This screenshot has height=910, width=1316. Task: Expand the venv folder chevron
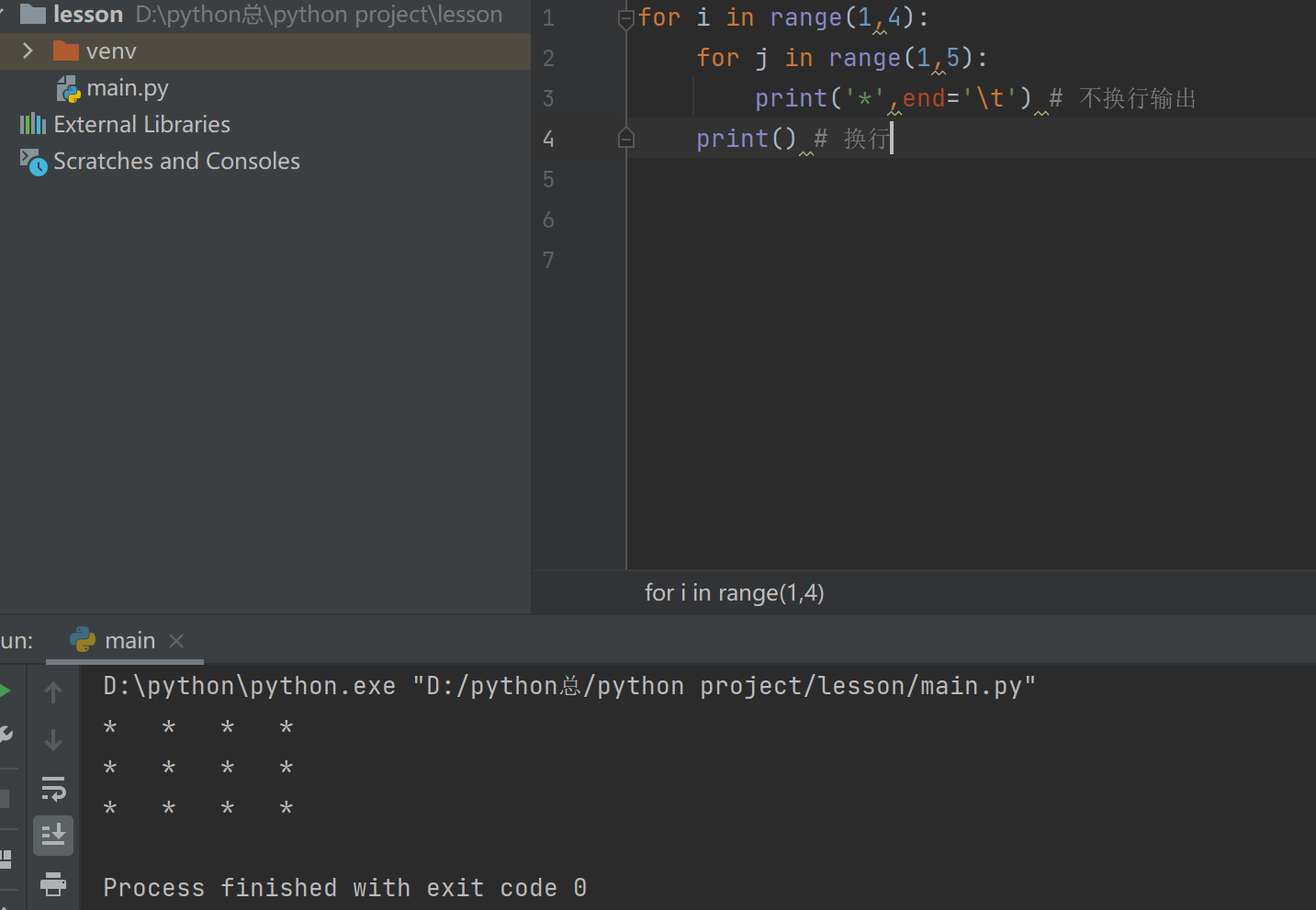pos(28,51)
